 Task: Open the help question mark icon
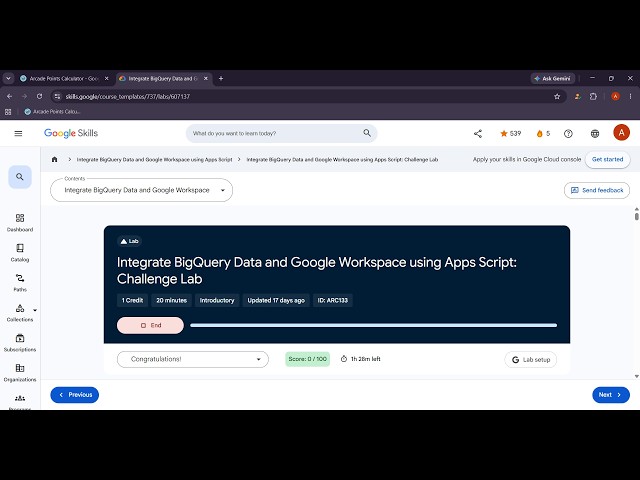[568, 133]
